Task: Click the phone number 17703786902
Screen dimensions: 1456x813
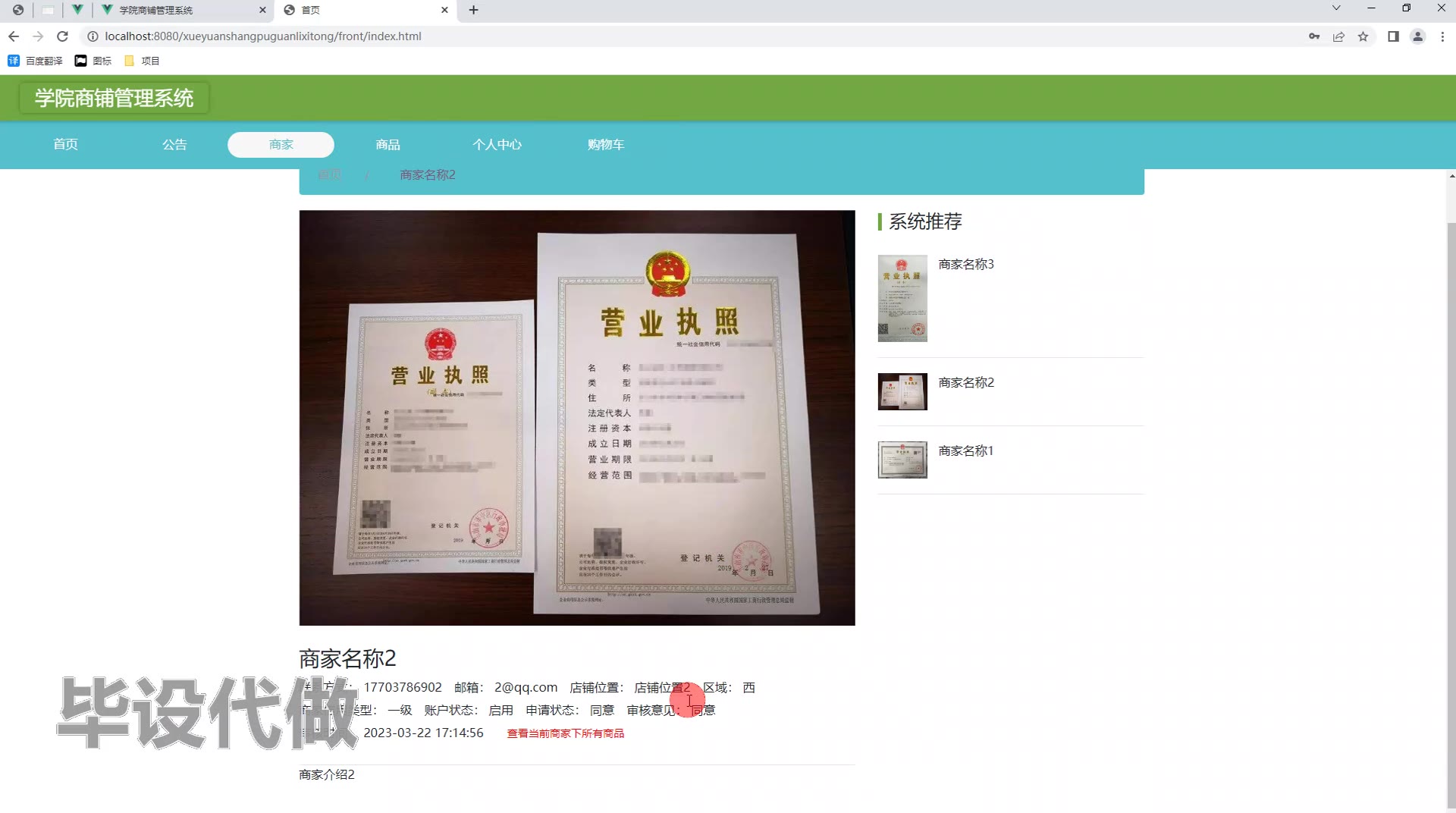Action: [x=403, y=687]
